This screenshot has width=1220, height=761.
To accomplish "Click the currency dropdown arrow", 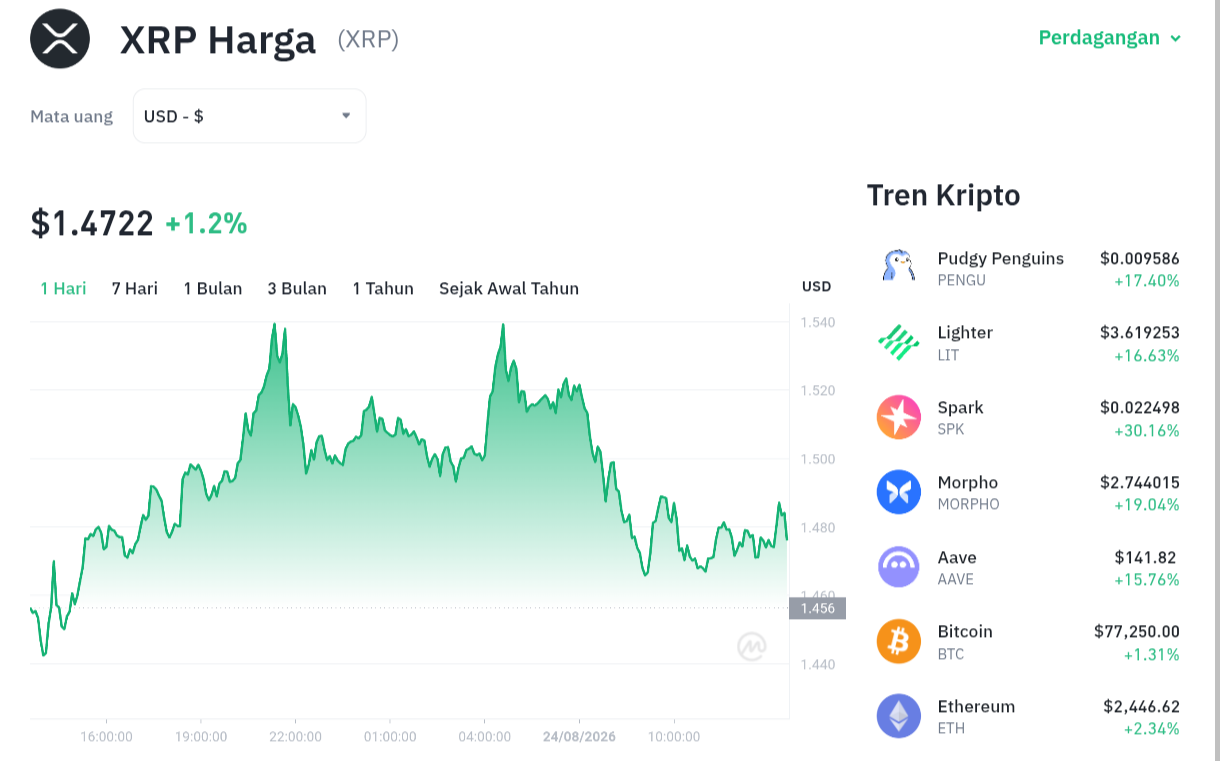I will pyautogui.click(x=346, y=116).
